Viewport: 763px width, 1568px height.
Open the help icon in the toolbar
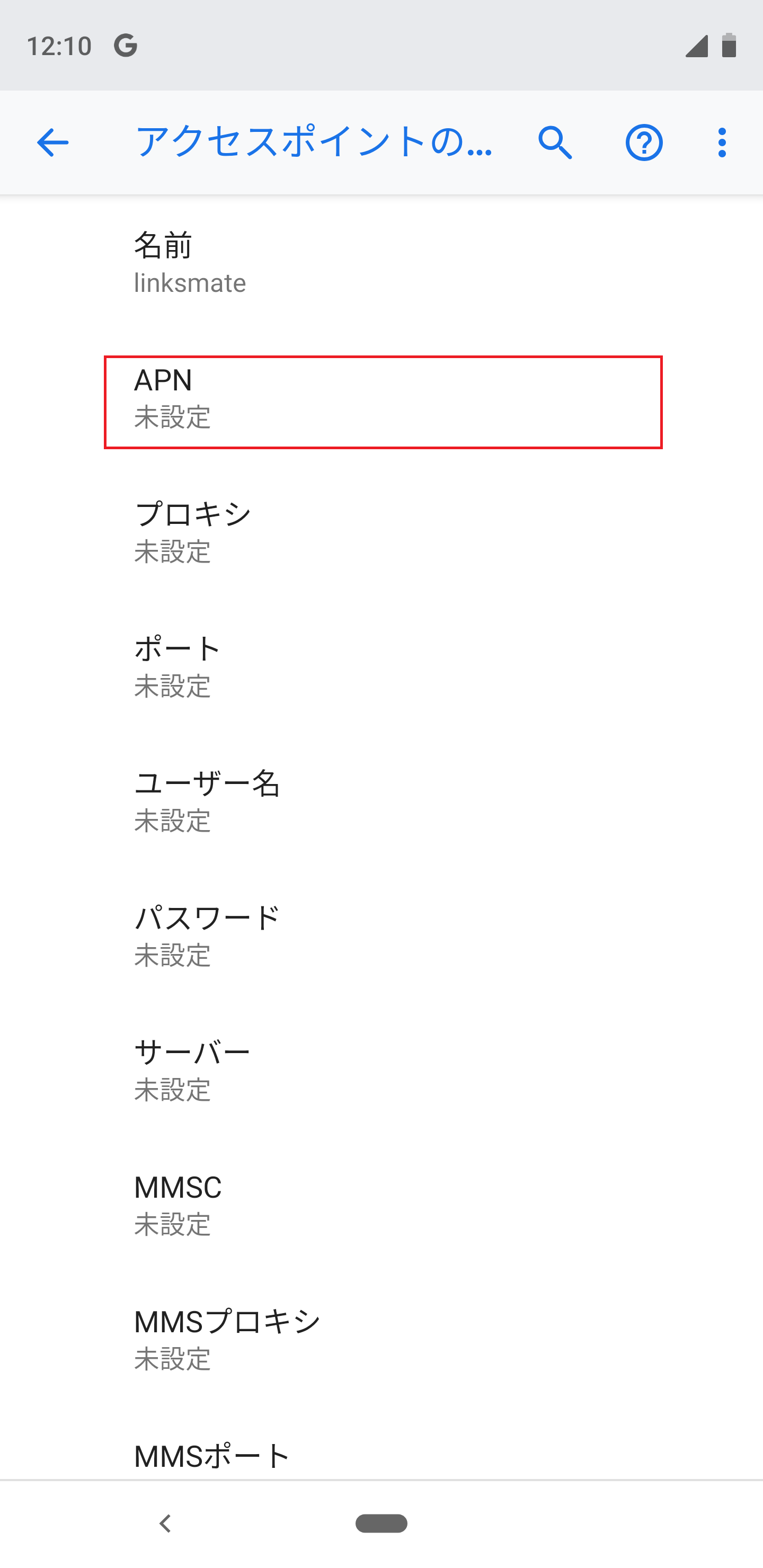click(x=644, y=142)
